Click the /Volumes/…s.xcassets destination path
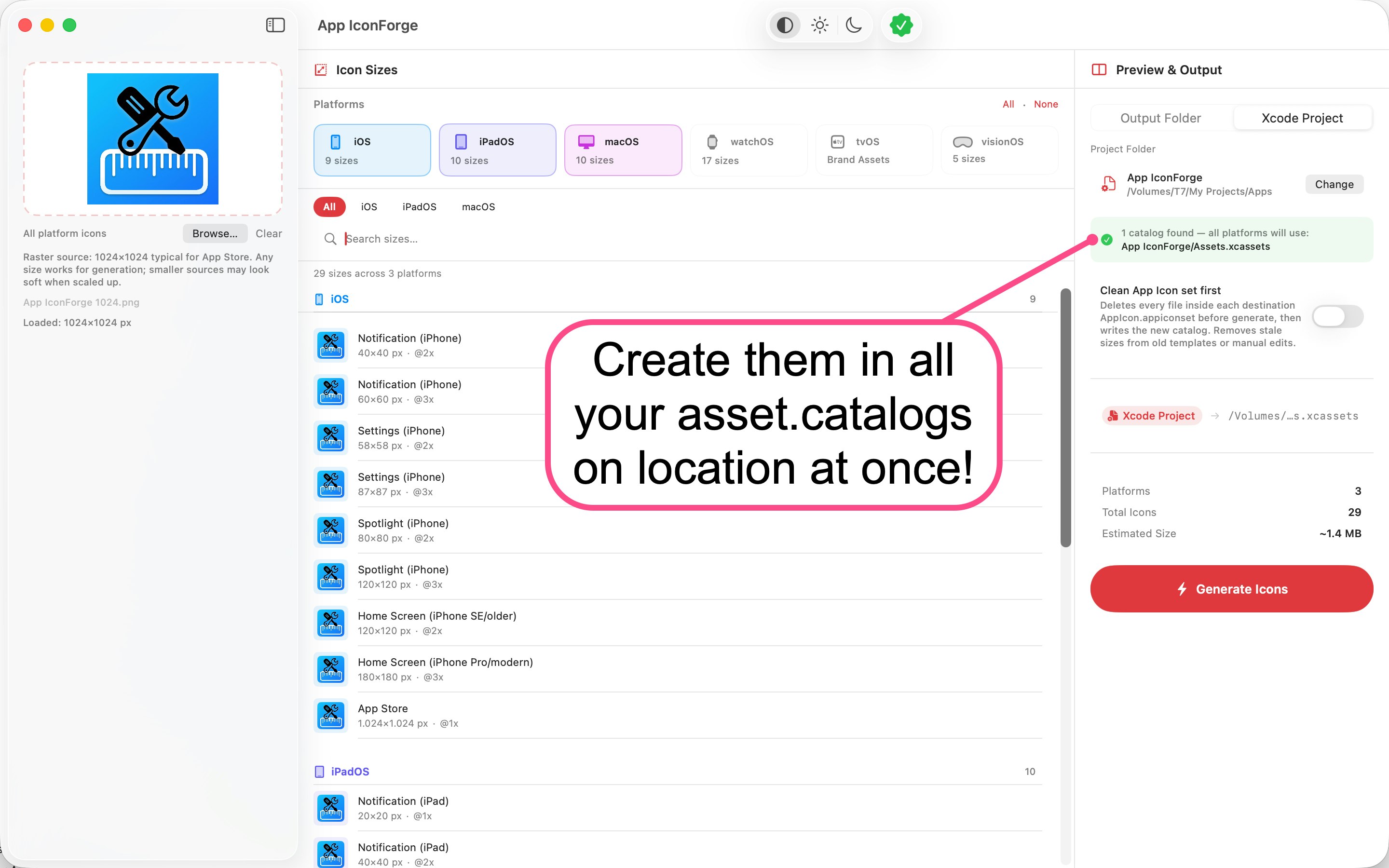The height and width of the screenshot is (868, 1389). [1294, 416]
